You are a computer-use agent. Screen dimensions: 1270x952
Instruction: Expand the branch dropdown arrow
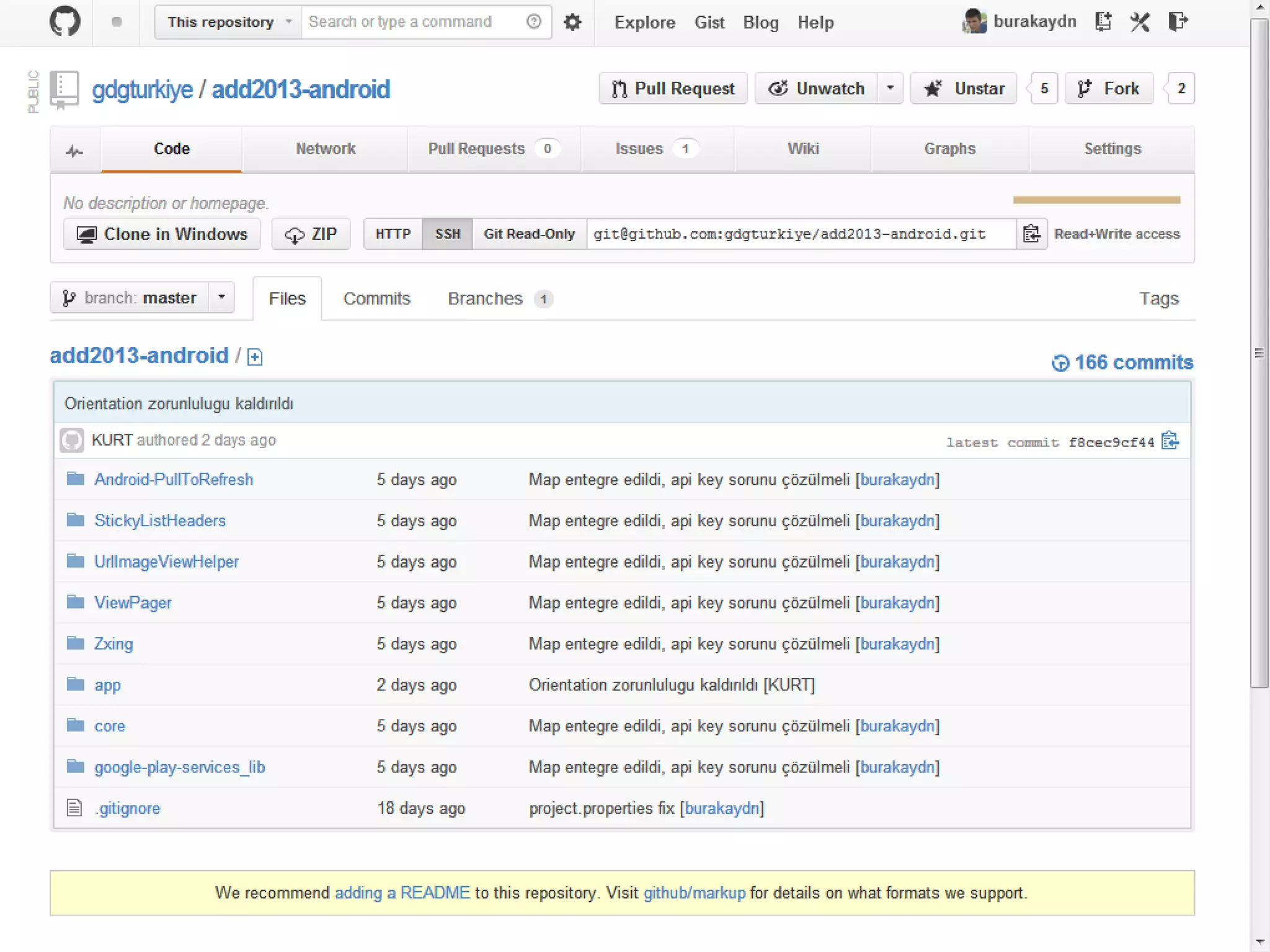pyautogui.click(x=221, y=298)
